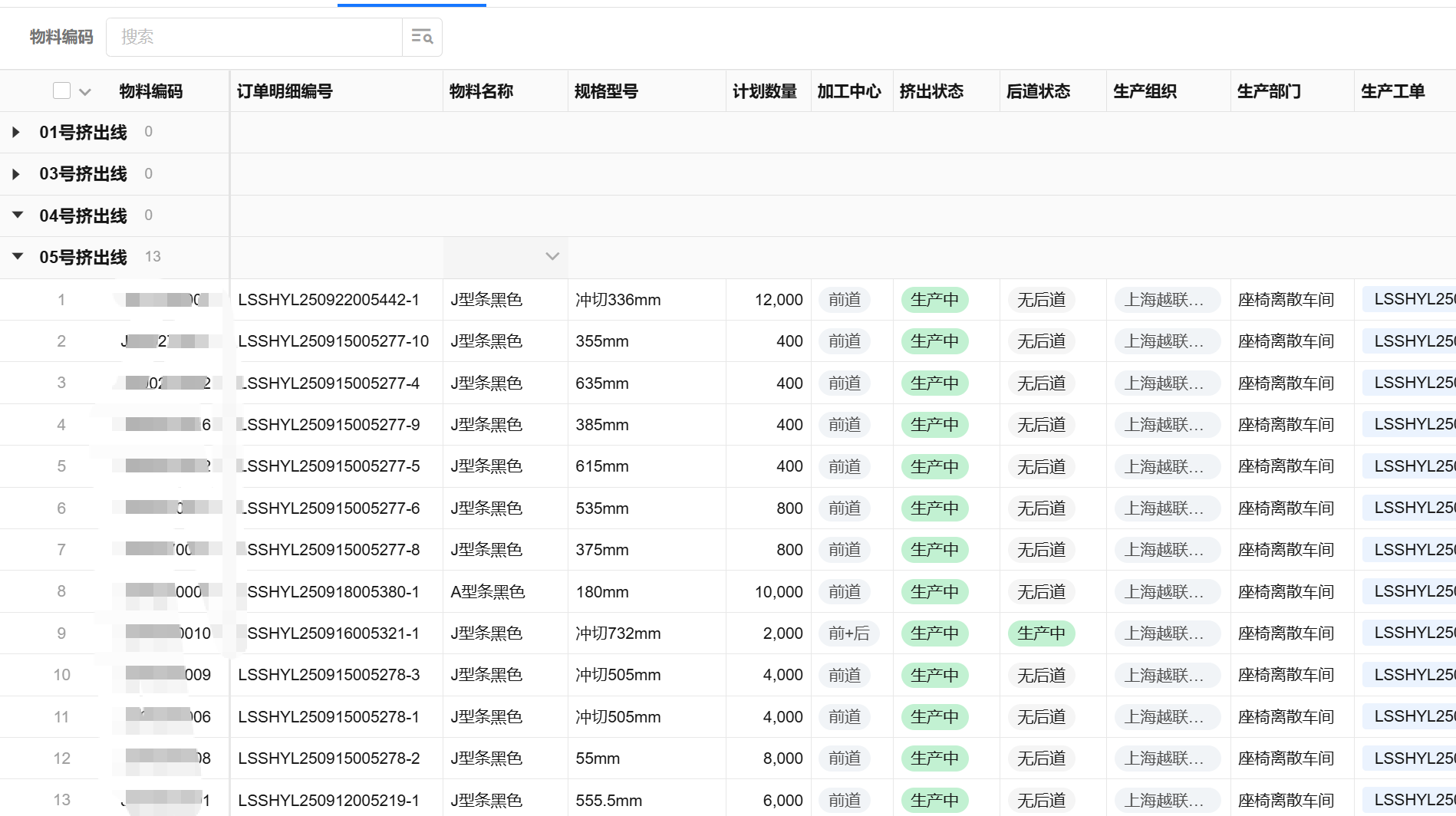Viewport: 1456px width, 816px height.
Task: Select the active blue tab at top
Action: point(411,3)
